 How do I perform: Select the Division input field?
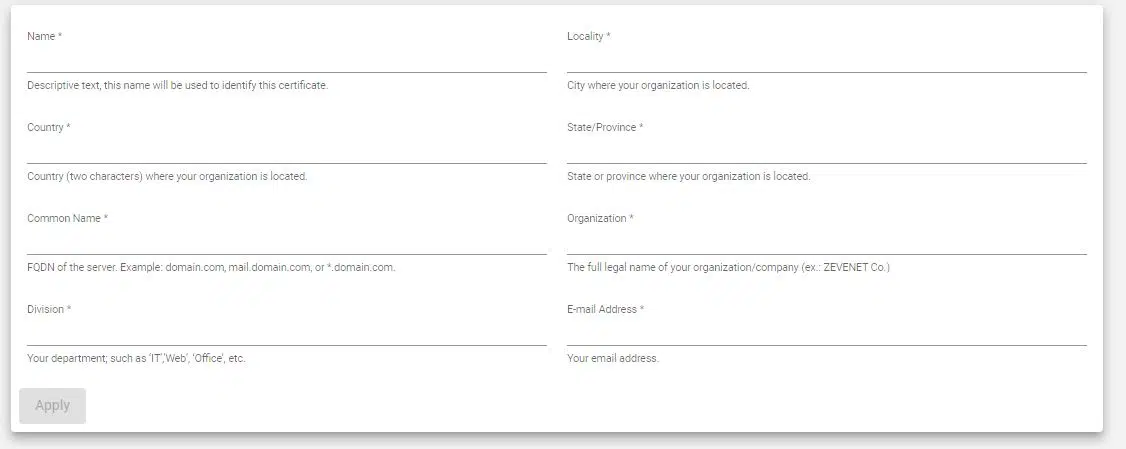(x=286, y=333)
